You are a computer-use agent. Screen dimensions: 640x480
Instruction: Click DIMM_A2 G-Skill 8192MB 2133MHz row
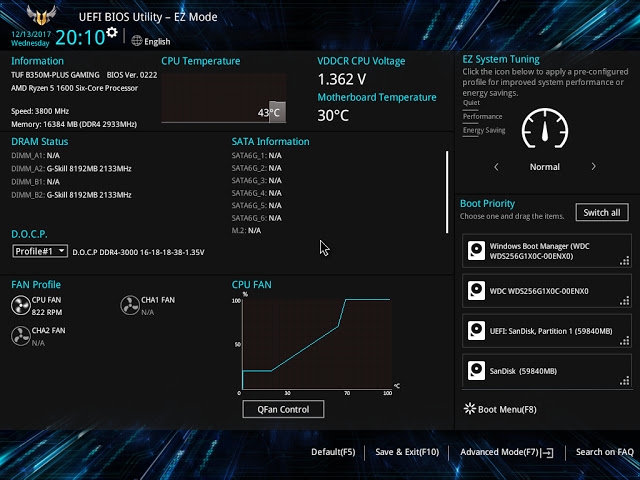71,169
